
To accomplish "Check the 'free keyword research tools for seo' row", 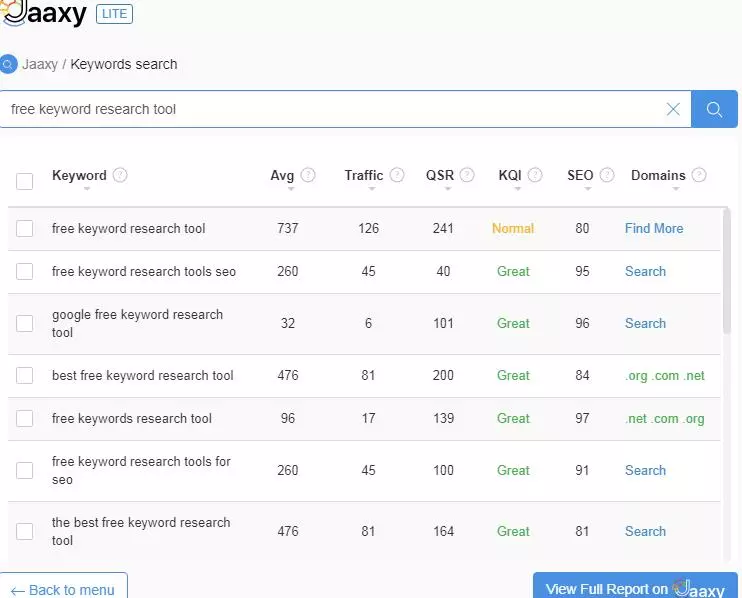I will (x=25, y=470).
